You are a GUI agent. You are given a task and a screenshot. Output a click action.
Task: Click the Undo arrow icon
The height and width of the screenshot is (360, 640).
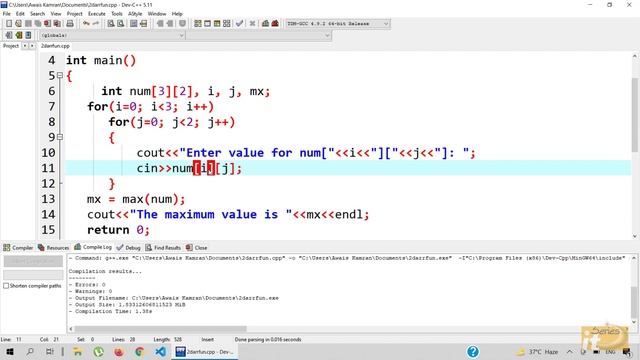tap(86, 24)
